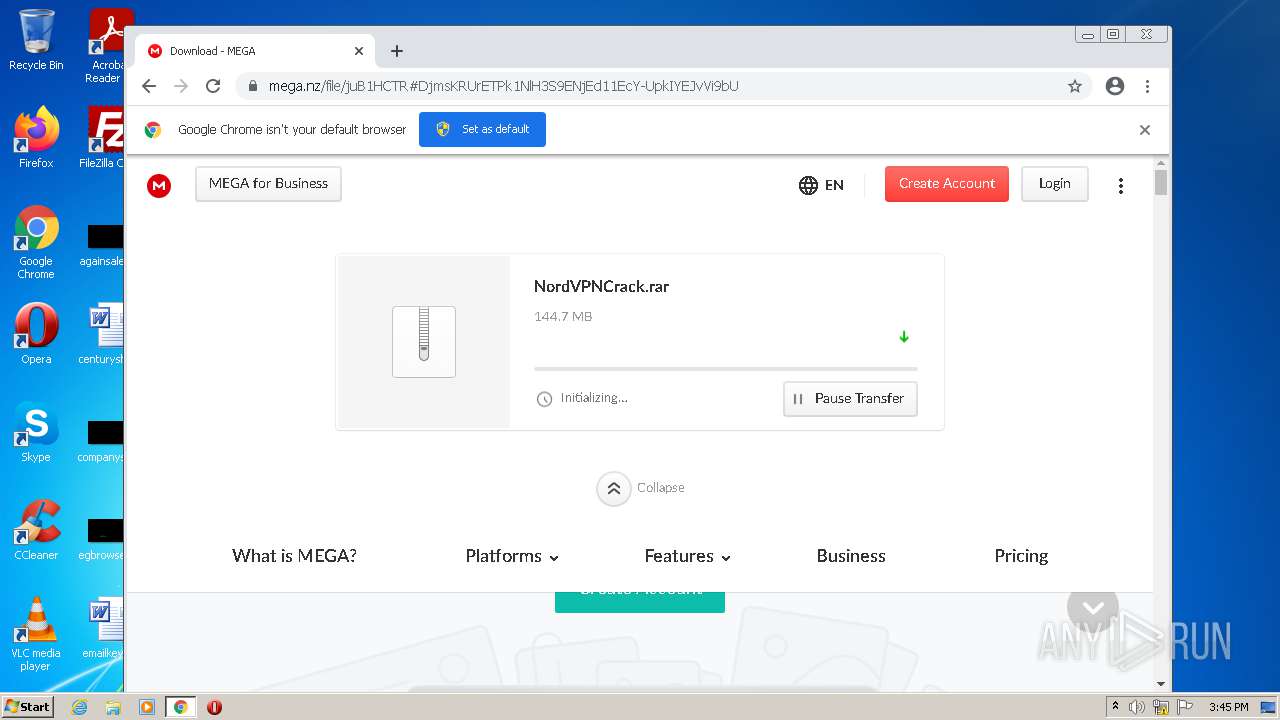Open the Chrome profile avatar icon
This screenshot has width=1280, height=720.
tap(1115, 86)
